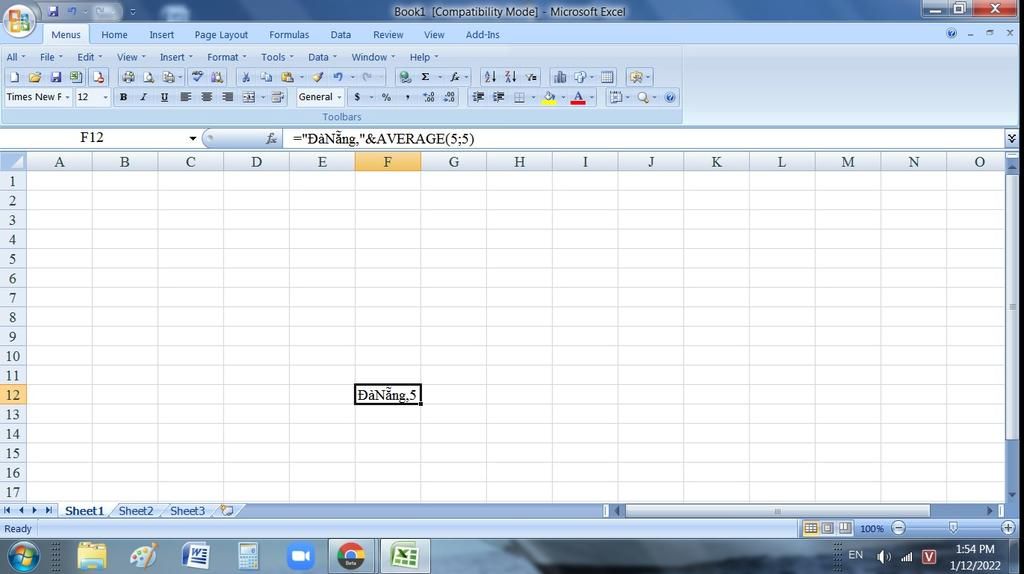Click the AutoSum sigma icon
1024x574 pixels.
[425, 77]
